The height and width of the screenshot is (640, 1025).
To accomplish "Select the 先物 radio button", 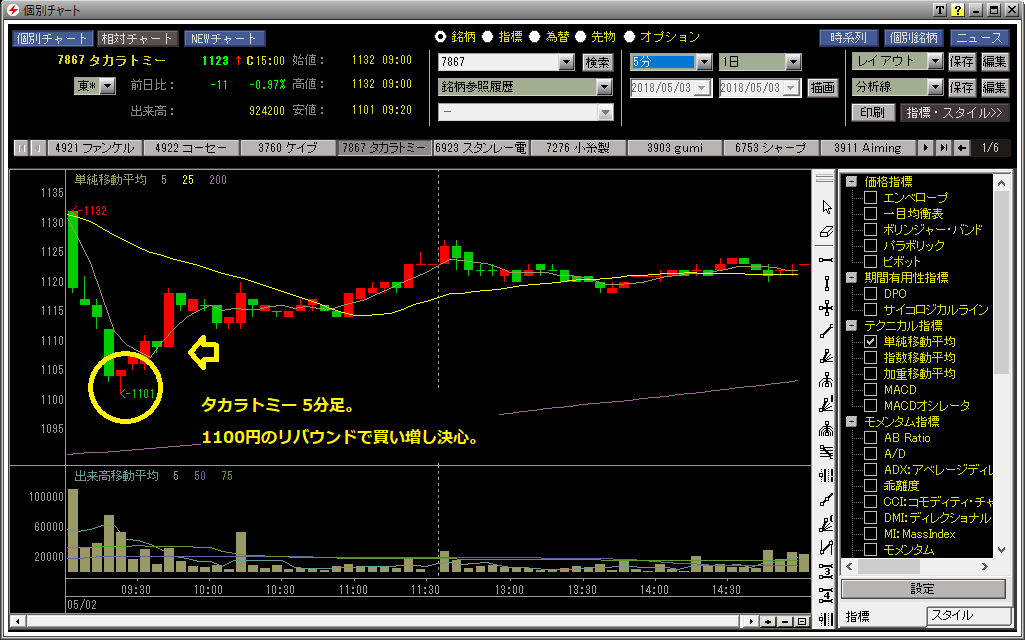I will coord(580,37).
